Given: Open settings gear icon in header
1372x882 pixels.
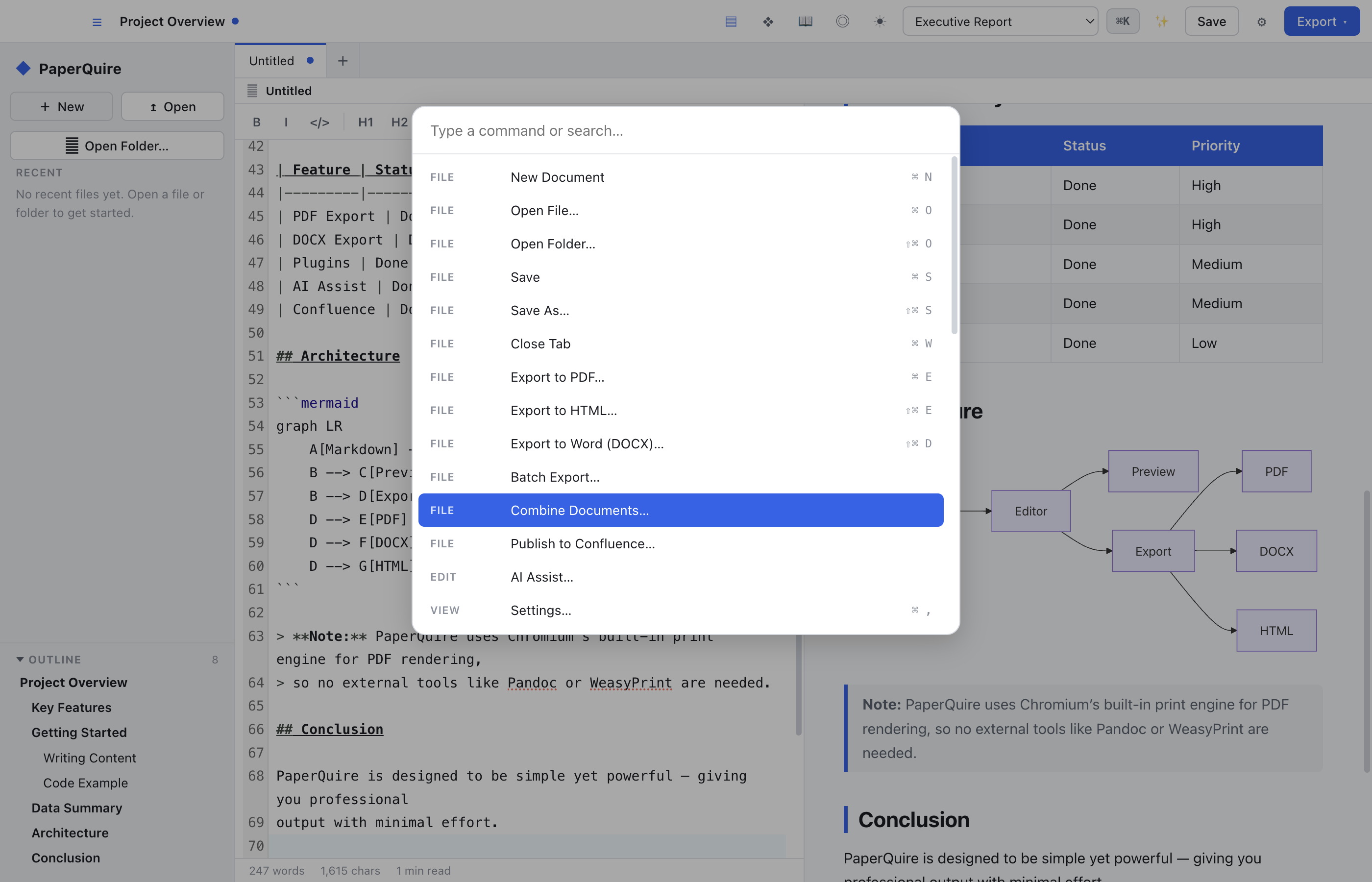Looking at the screenshot, I should [1261, 22].
